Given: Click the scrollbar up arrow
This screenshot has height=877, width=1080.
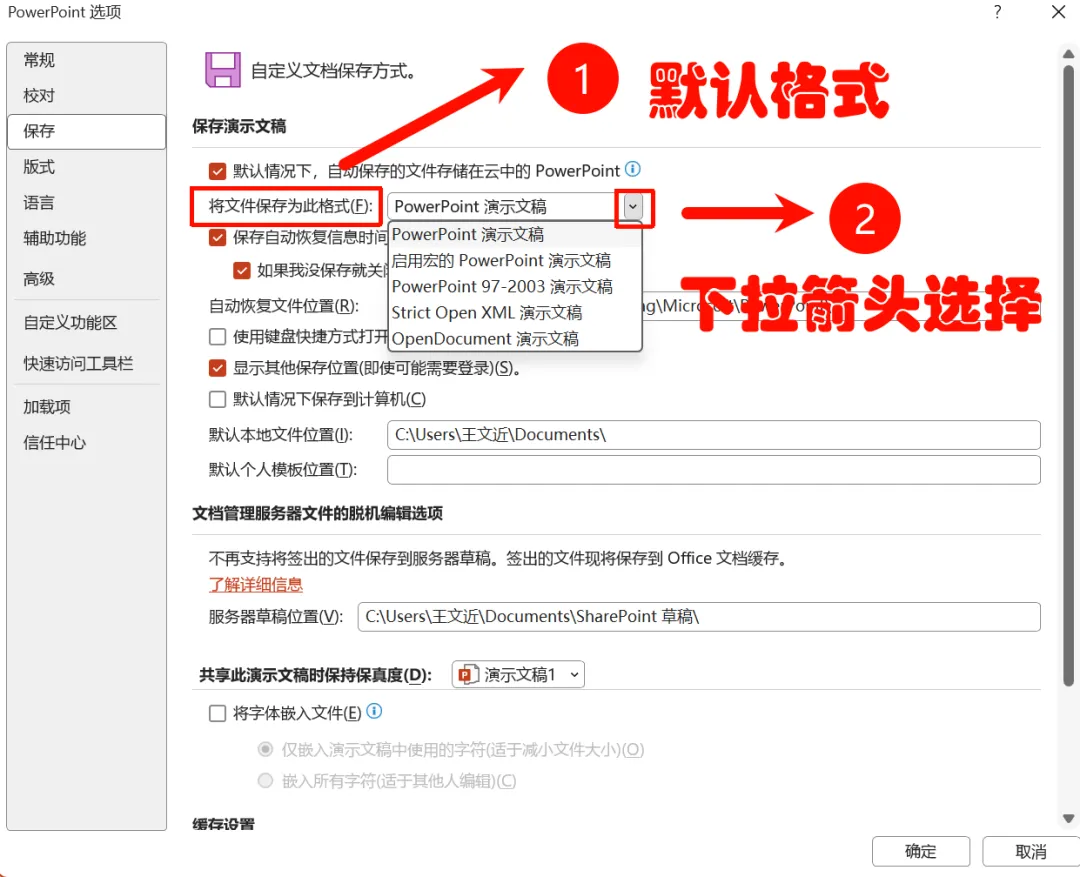Looking at the screenshot, I should pyautogui.click(x=1068, y=54).
